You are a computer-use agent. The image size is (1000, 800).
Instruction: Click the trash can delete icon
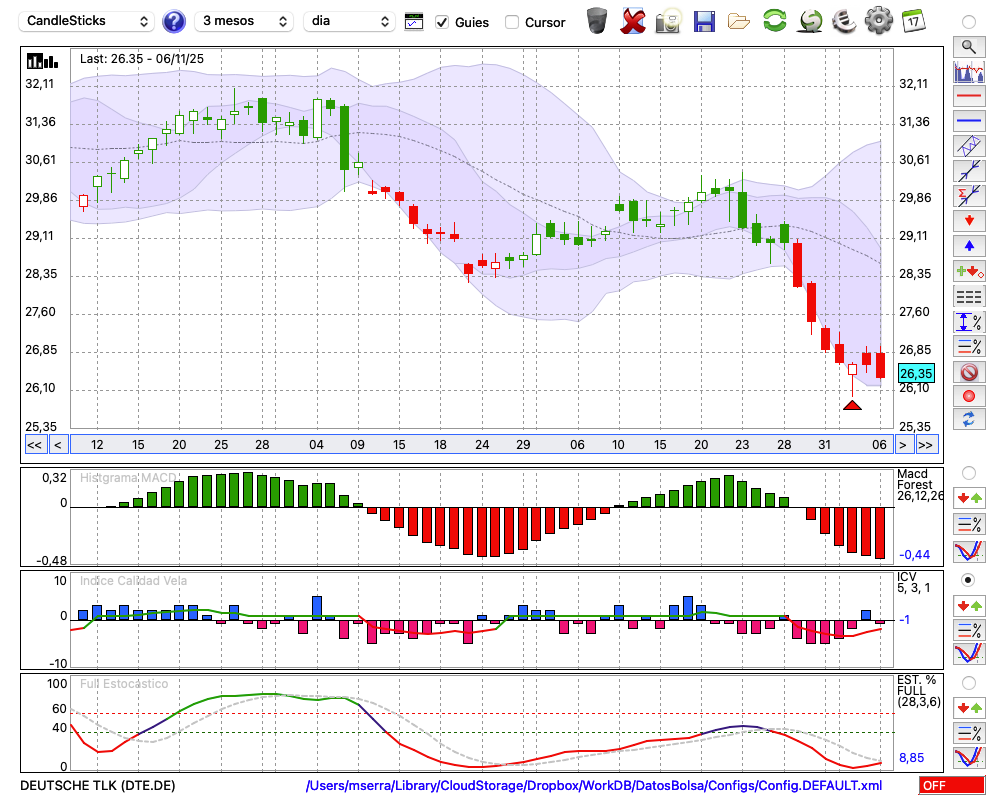click(x=597, y=21)
